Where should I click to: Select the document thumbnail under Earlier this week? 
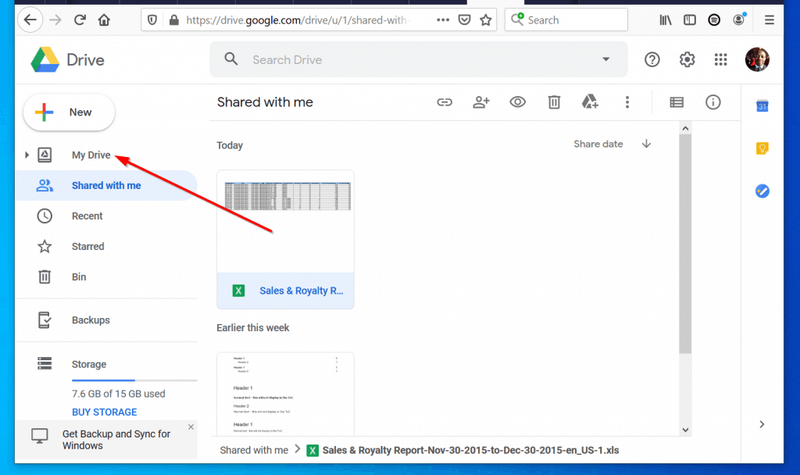(285, 393)
